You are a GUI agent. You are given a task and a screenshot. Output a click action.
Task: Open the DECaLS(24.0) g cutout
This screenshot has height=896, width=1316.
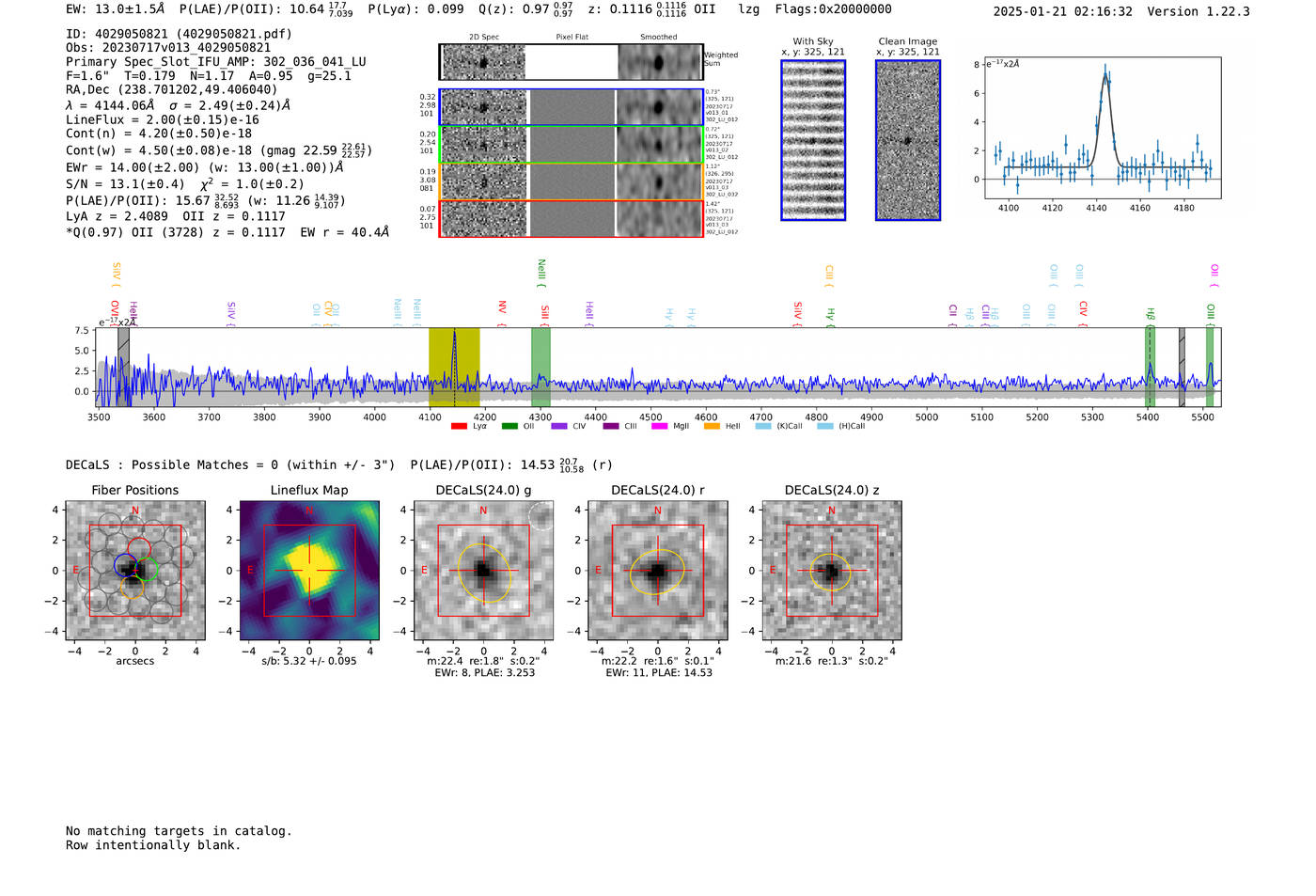tap(483, 571)
